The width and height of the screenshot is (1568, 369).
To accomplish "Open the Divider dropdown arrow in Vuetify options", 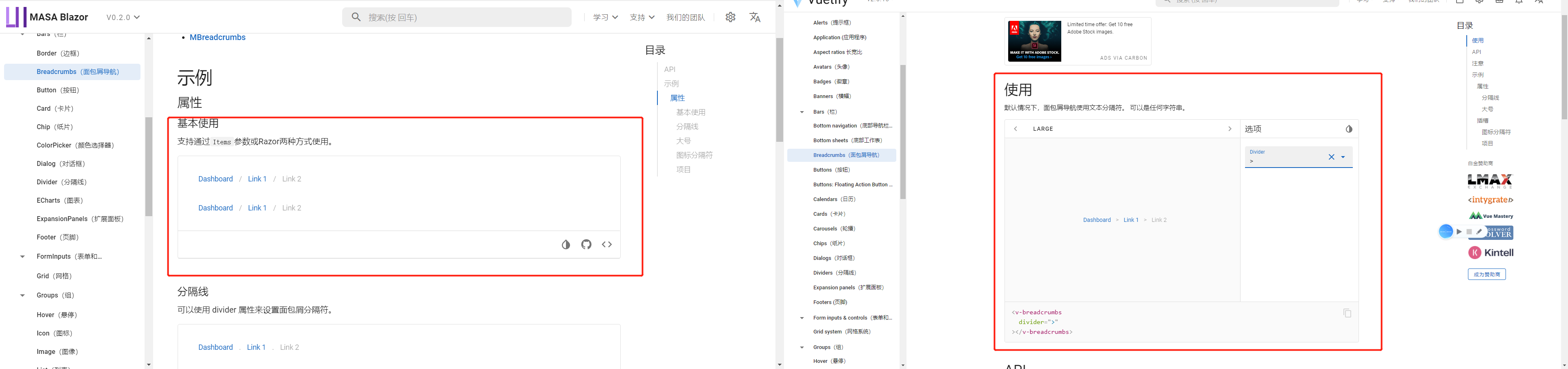I will pos(1343,157).
